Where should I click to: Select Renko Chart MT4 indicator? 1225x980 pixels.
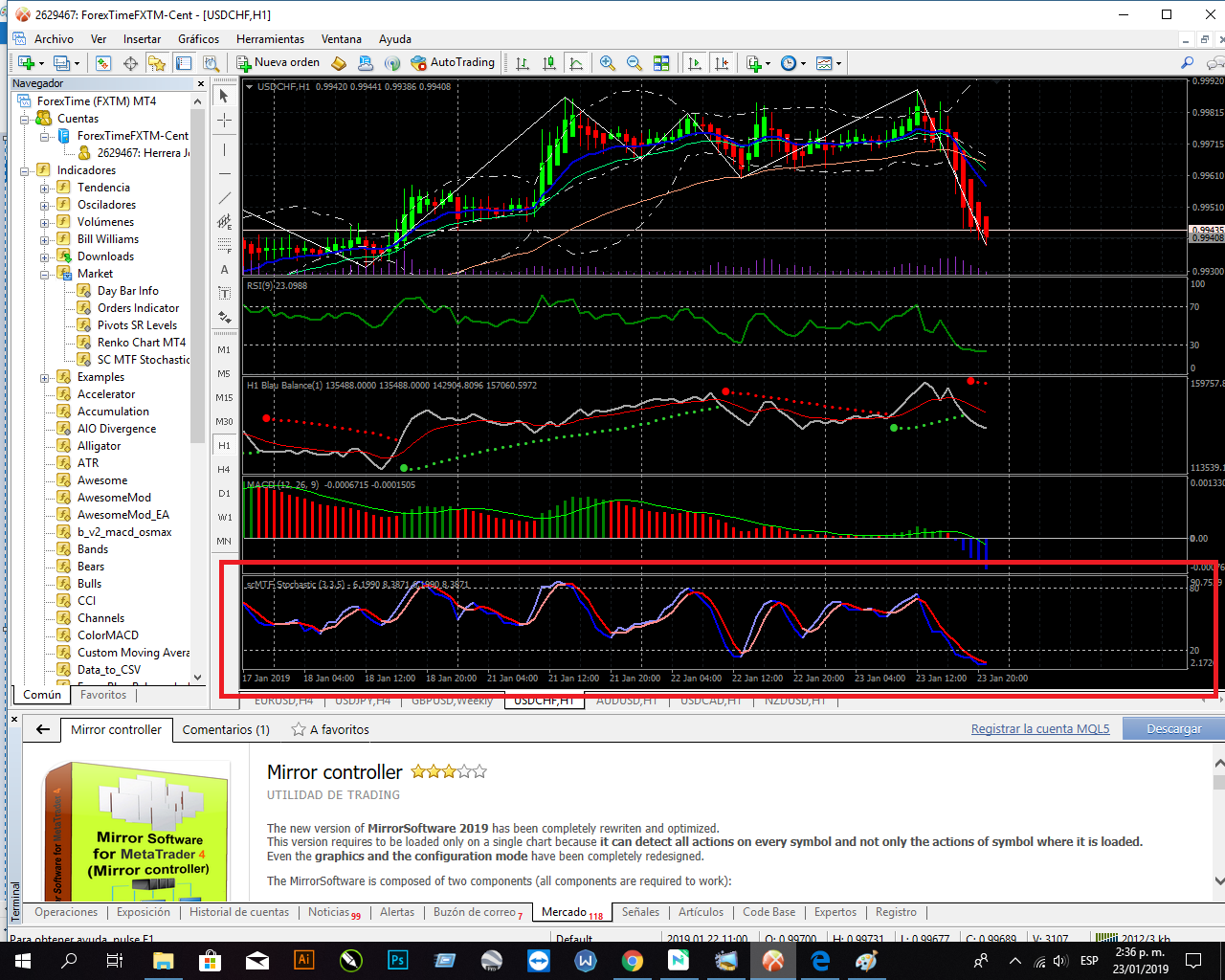pos(141,343)
